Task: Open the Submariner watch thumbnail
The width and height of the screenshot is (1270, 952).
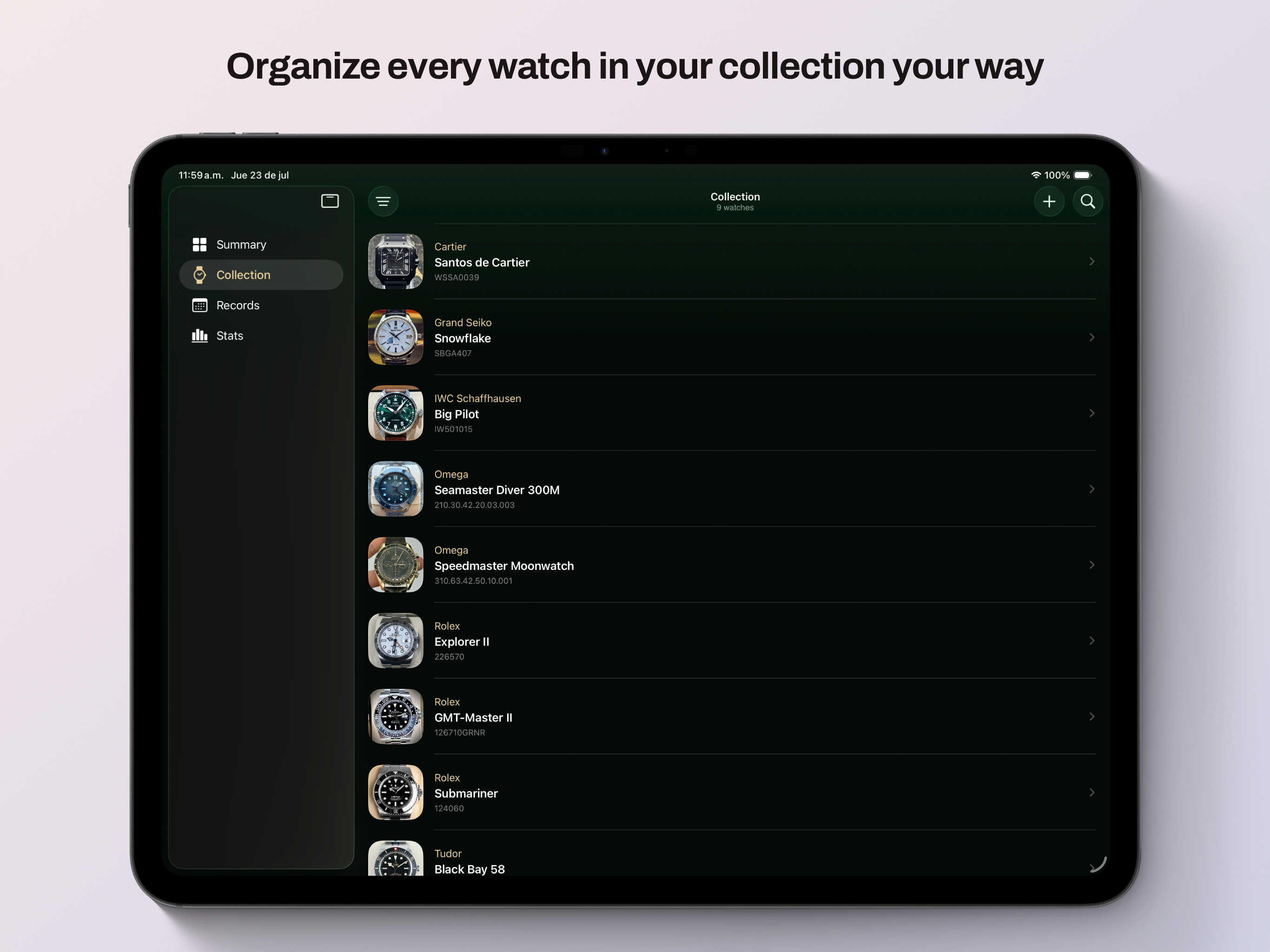Action: pyautogui.click(x=396, y=792)
